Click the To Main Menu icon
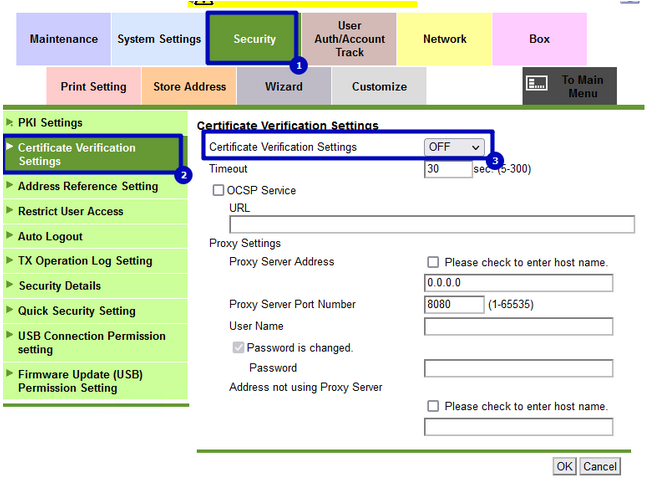This screenshot has height=479, width=650. click(536, 86)
